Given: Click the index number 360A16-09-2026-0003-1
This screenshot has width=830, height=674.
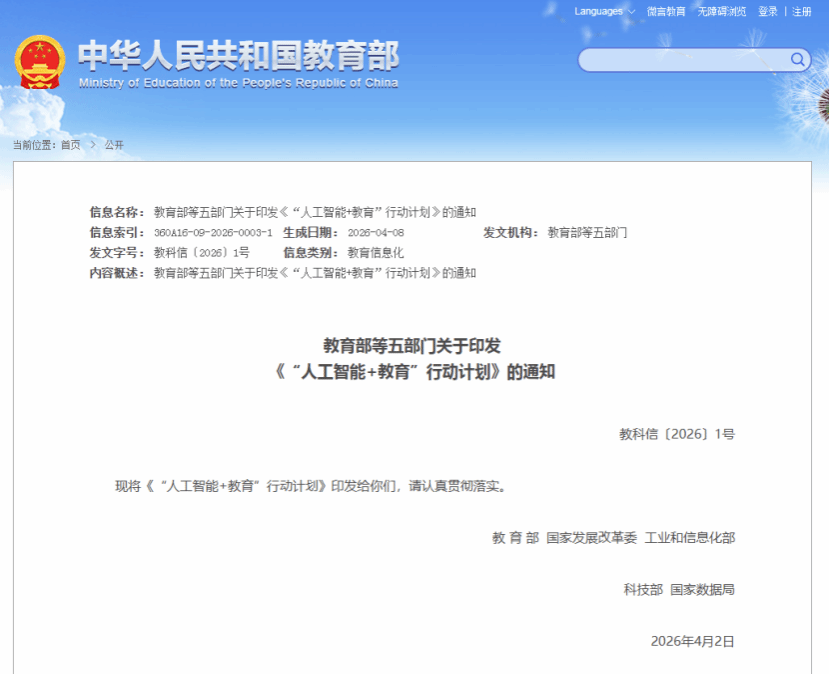Looking at the screenshot, I should (x=213, y=233).
